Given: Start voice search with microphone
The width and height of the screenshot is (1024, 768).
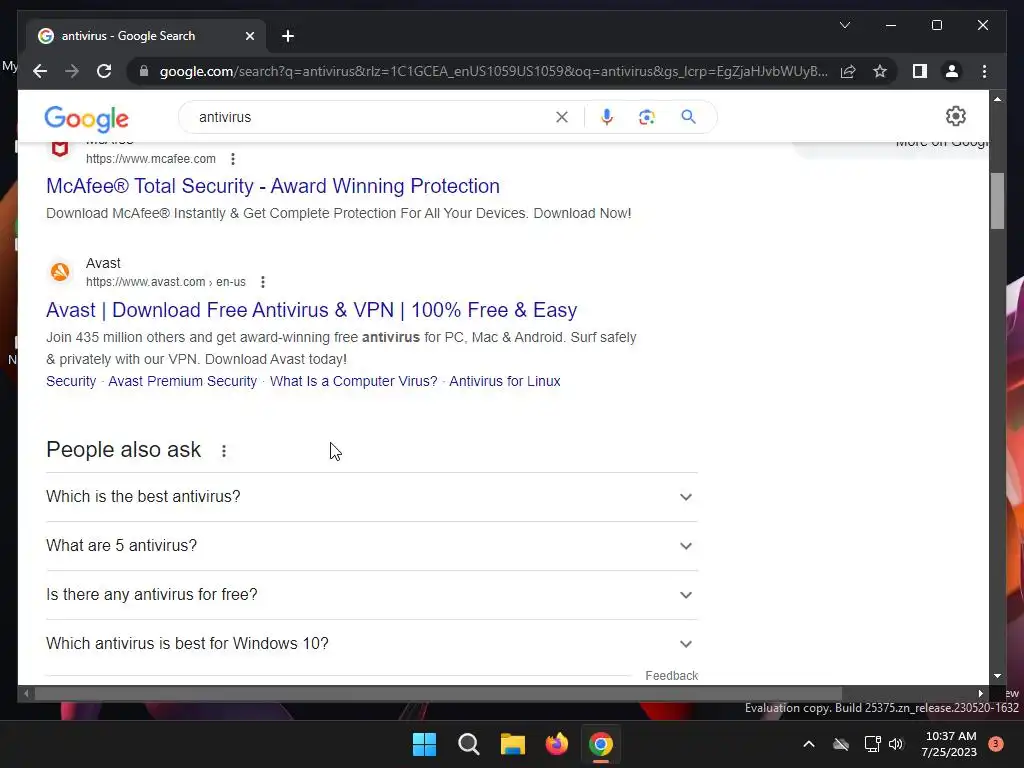Looking at the screenshot, I should [x=607, y=117].
